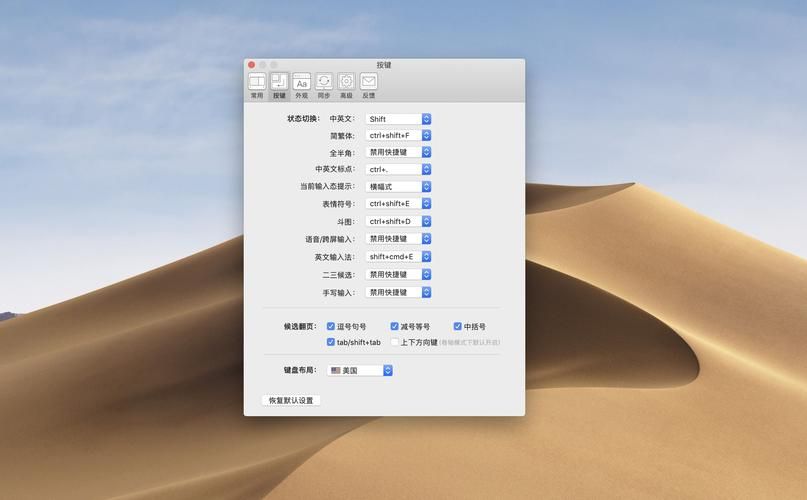Toggle the 减号等号 checkbox

point(395,326)
